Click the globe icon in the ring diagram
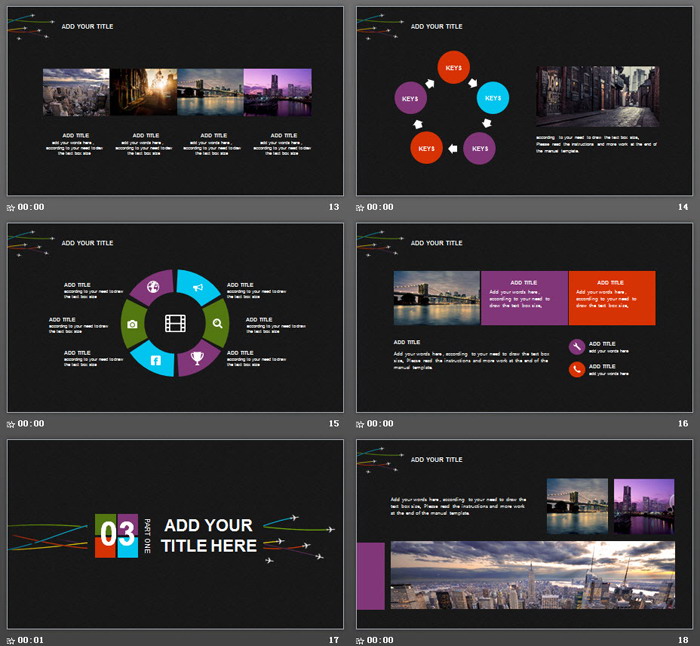 click(x=152, y=289)
